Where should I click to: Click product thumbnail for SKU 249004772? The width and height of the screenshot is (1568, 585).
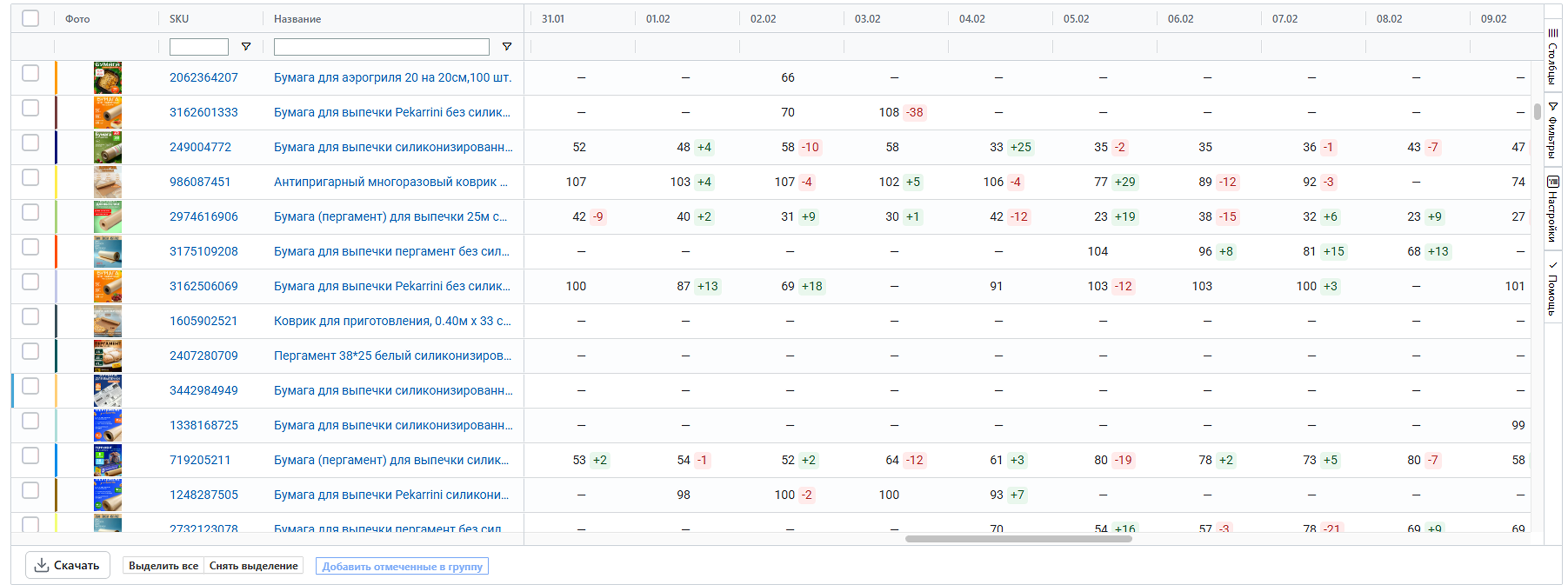click(x=108, y=147)
